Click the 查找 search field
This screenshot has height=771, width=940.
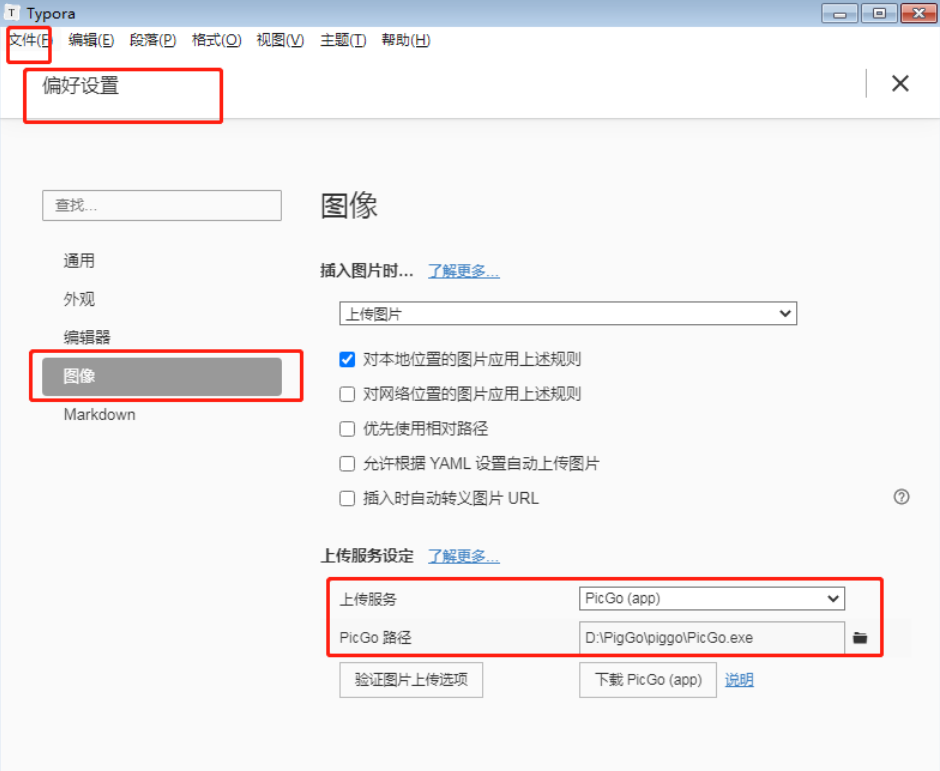162,206
